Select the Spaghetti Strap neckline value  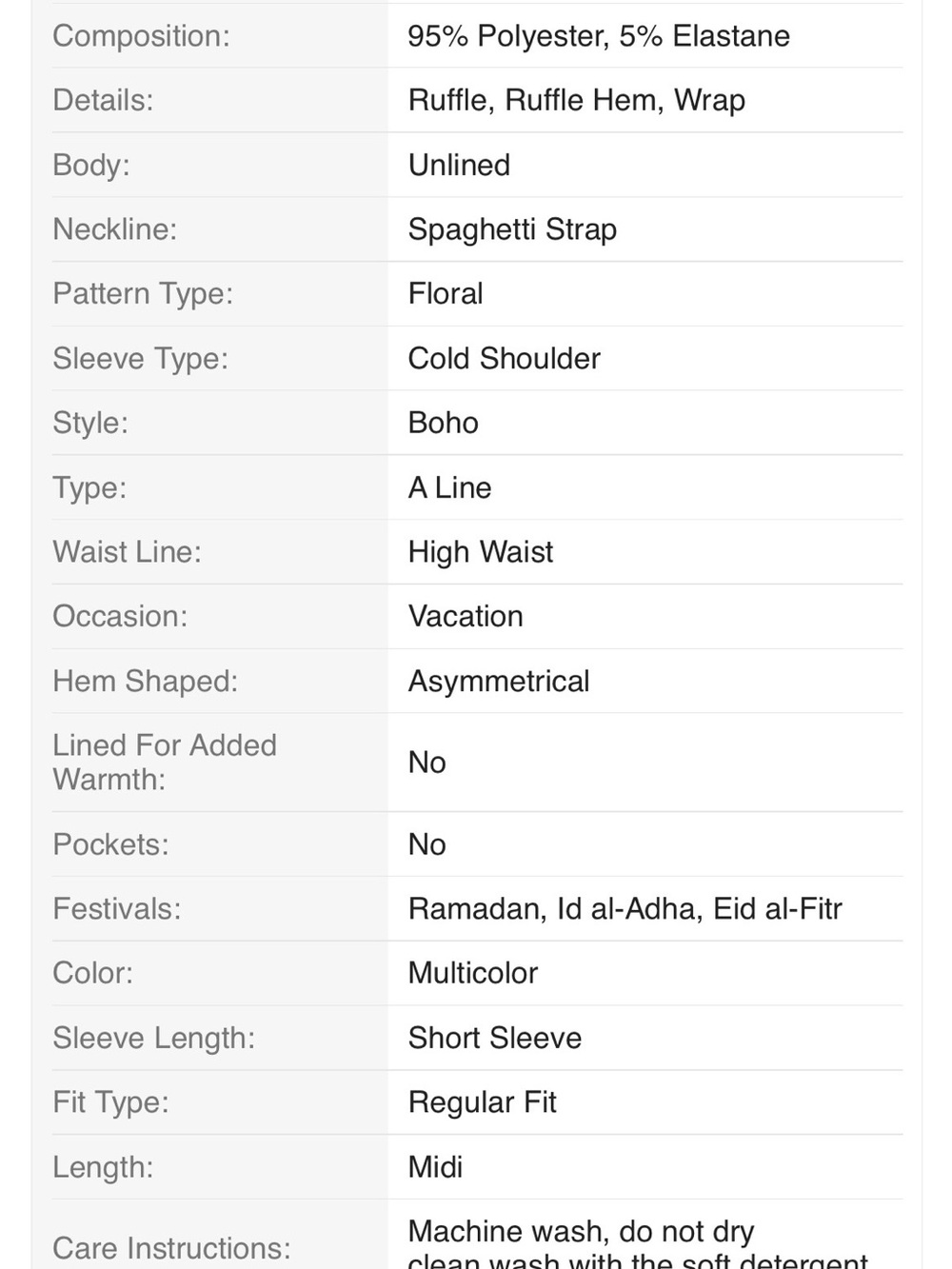[x=512, y=229]
